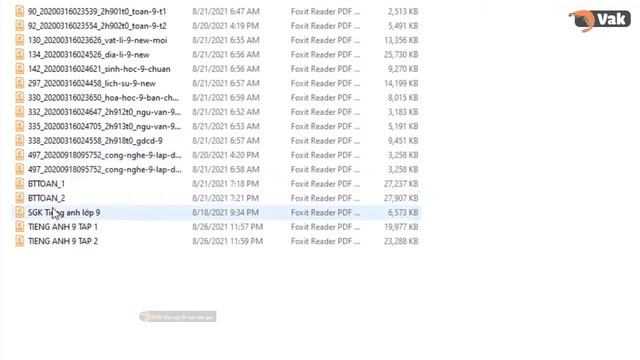
Task: Select the PDF icon of the dia-li-9-new file
Action: click(20, 54)
